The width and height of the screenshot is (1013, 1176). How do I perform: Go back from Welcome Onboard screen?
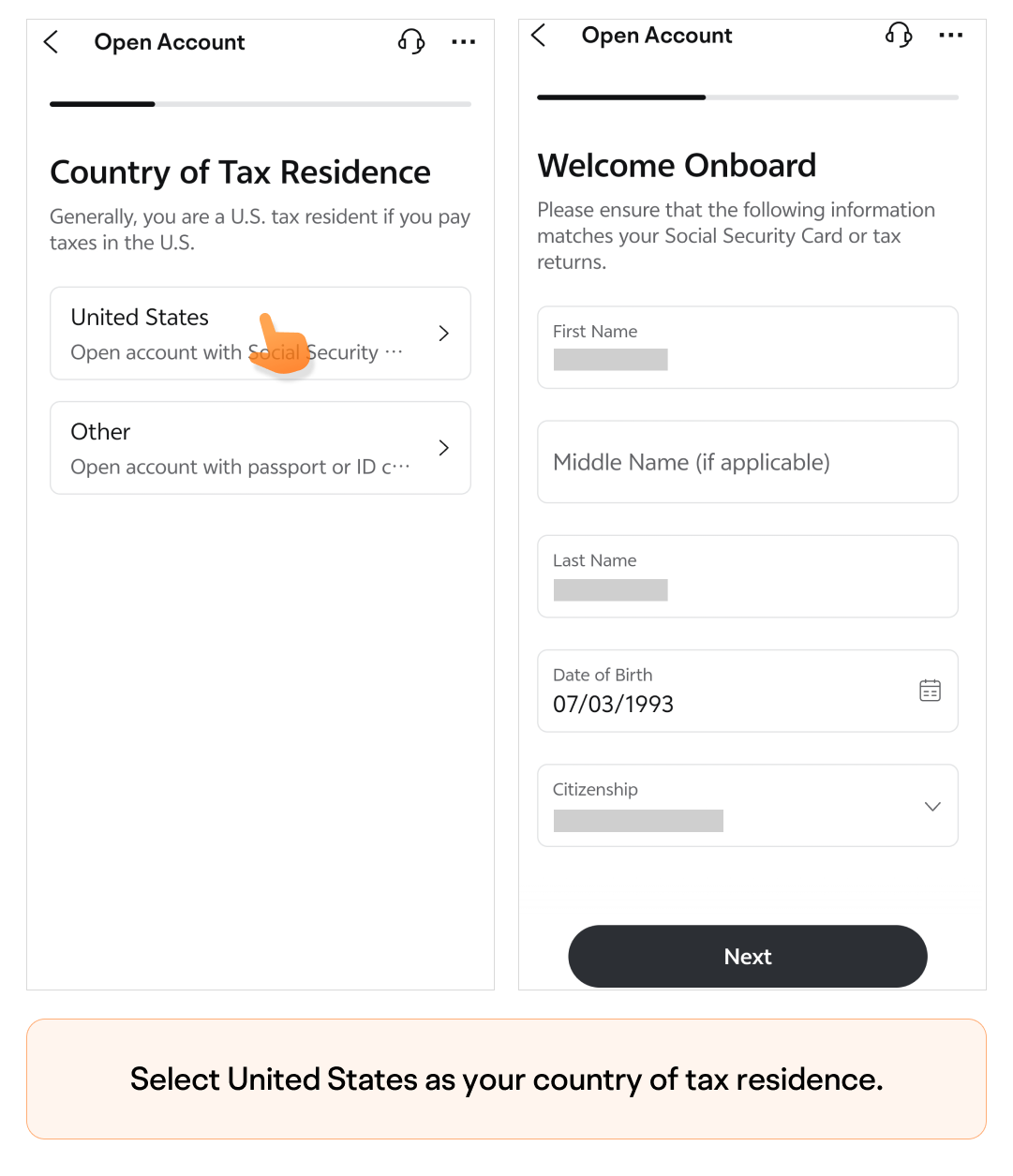click(539, 36)
